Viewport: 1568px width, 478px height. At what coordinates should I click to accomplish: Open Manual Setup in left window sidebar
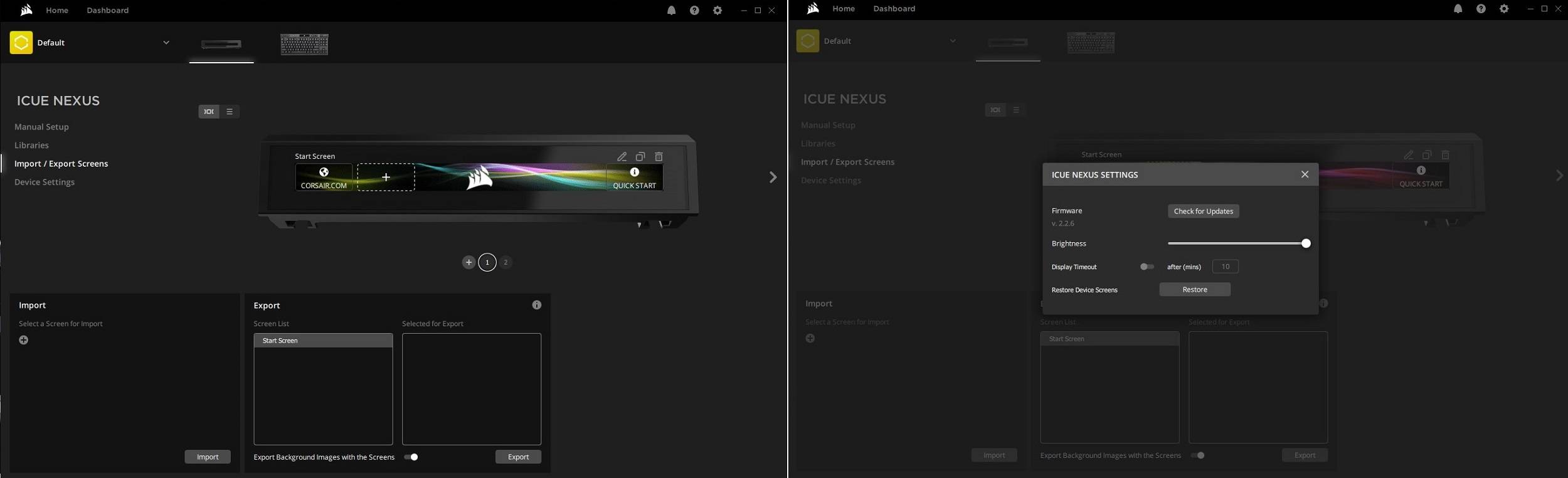coord(41,127)
